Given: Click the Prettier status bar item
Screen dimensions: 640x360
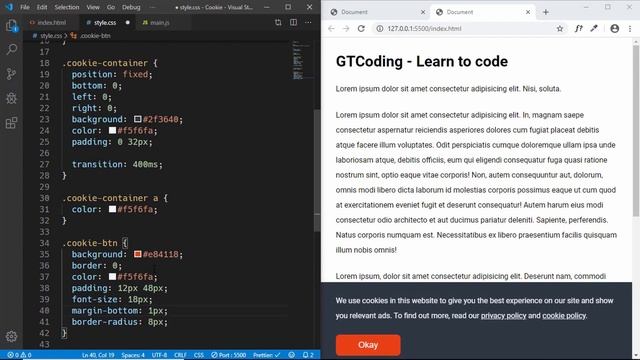Looking at the screenshot, I should pyautogui.click(x=266, y=355).
